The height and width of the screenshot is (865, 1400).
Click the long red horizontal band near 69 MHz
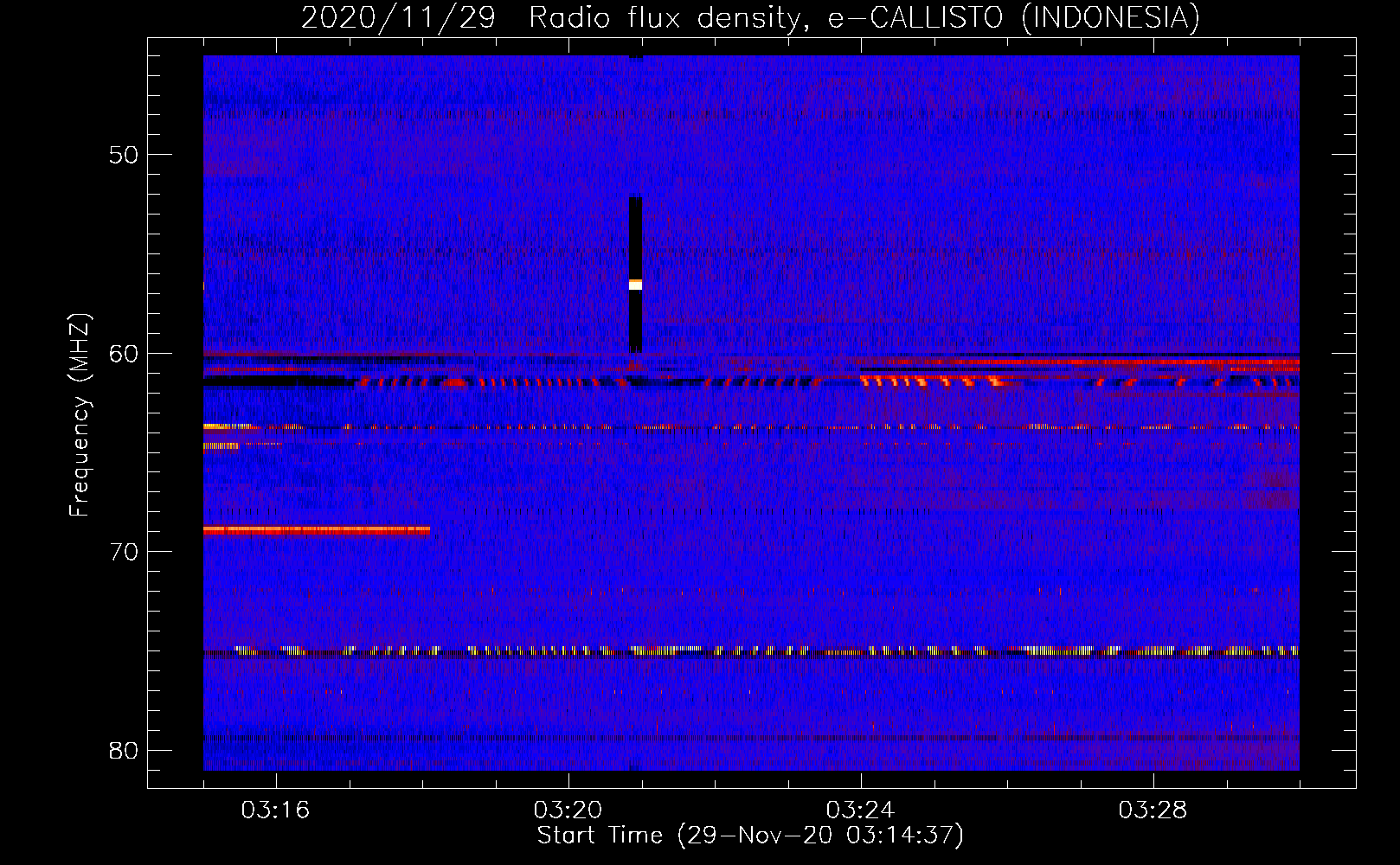click(317, 529)
